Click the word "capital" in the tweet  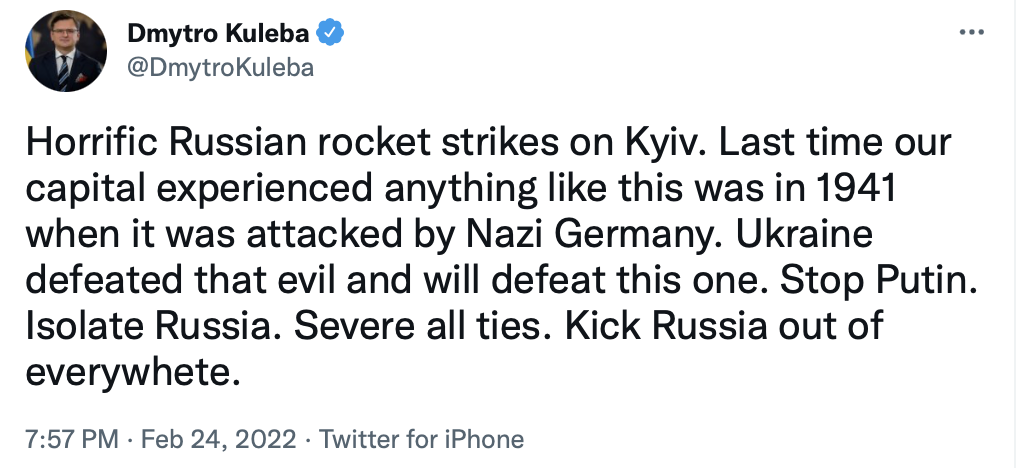(x=86, y=194)
